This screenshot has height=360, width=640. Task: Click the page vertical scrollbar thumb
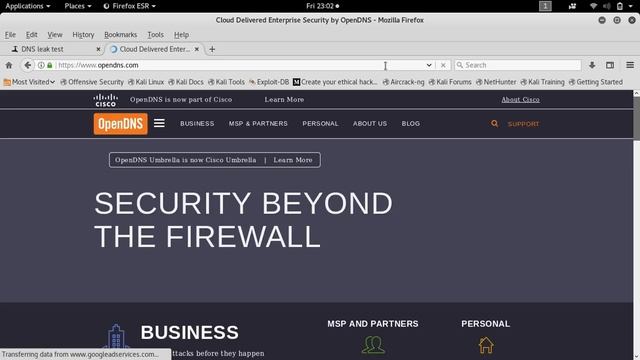click(x=636, y=118)
